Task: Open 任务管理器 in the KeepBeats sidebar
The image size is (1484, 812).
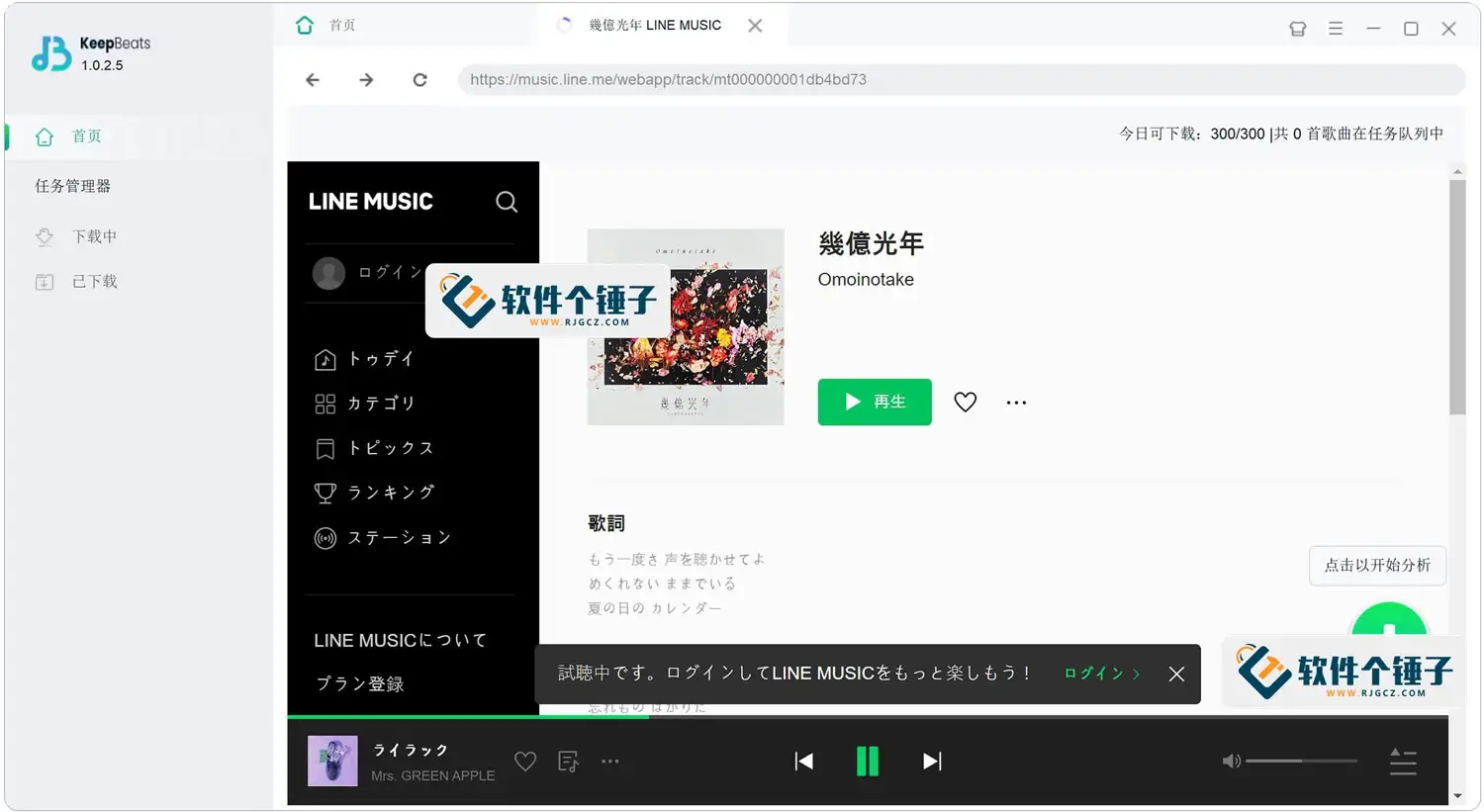Action: (72, 185)
